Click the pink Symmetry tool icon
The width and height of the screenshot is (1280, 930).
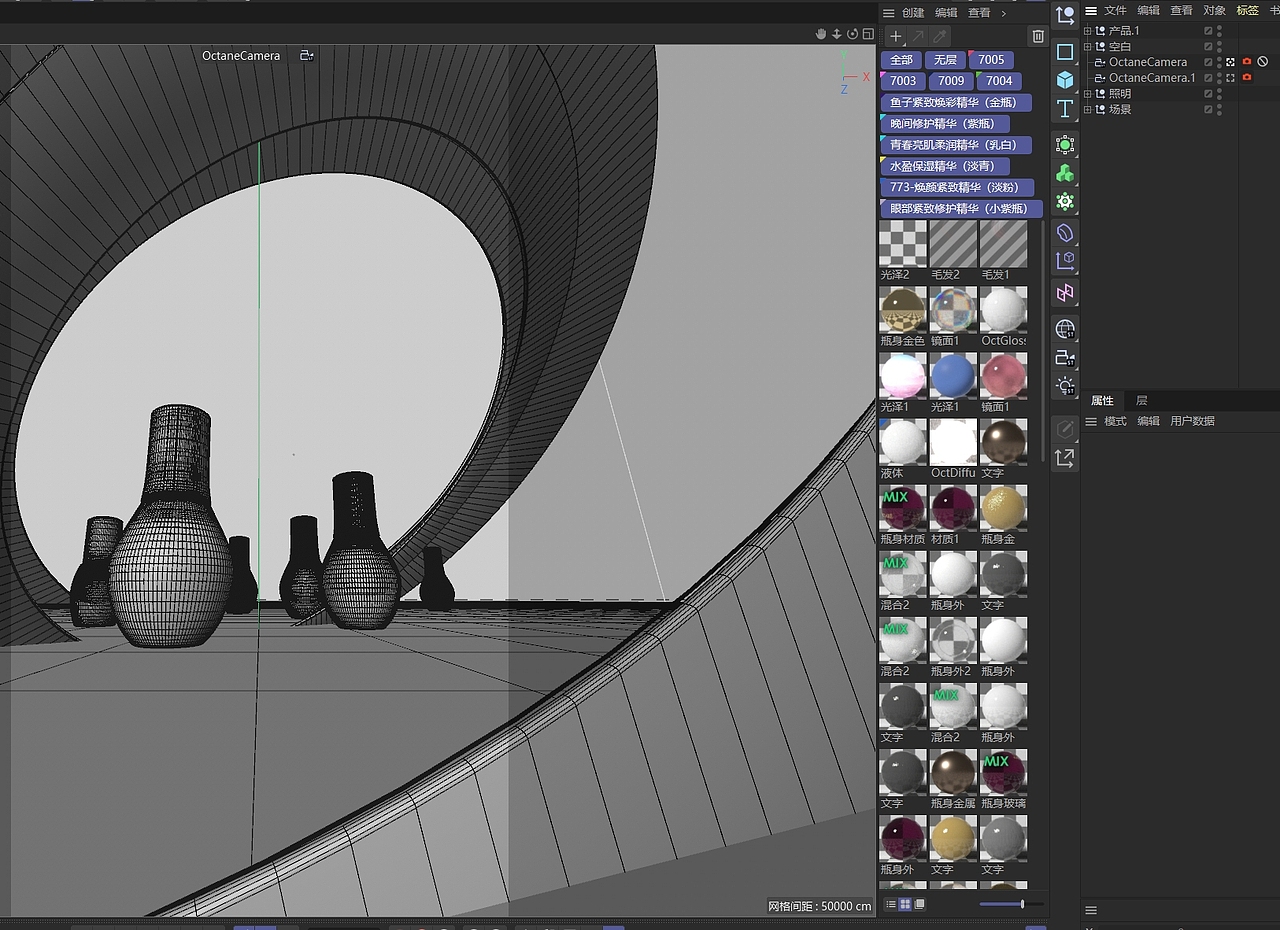coord(1065,292)
